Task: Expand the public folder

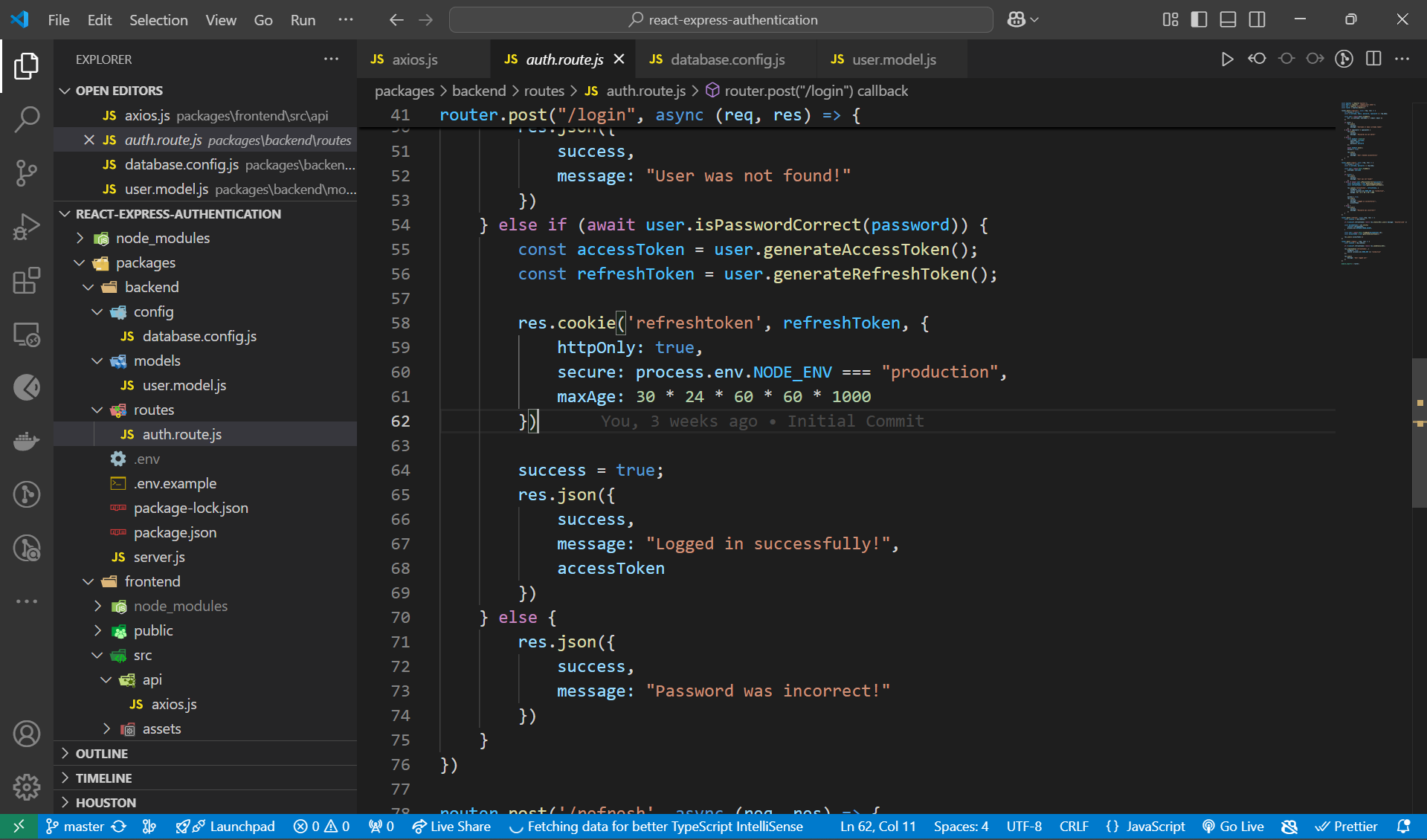Action: click(x=205, y=630)
